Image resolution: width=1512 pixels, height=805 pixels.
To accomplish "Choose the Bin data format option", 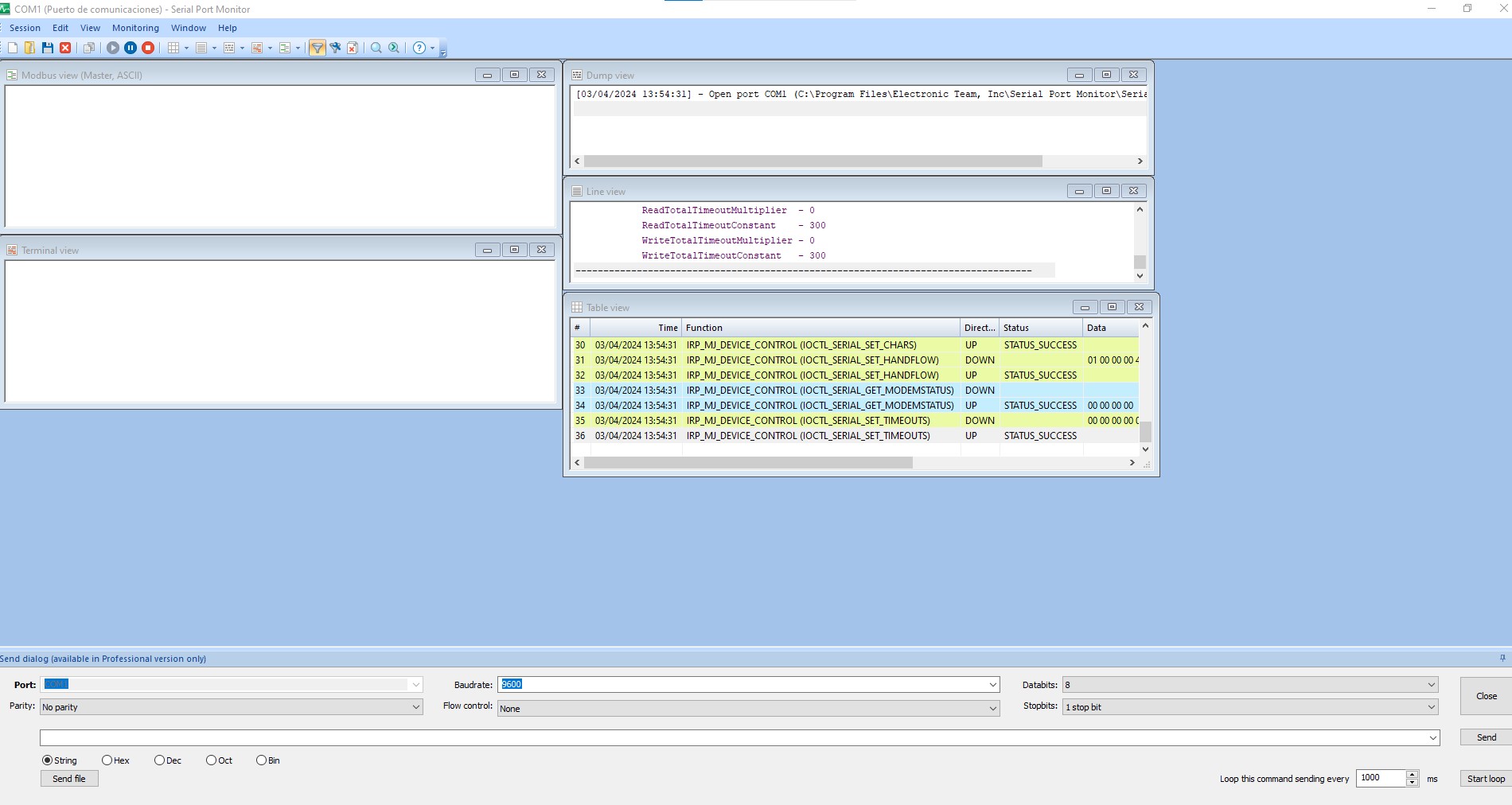I will [x=261, y=760].
